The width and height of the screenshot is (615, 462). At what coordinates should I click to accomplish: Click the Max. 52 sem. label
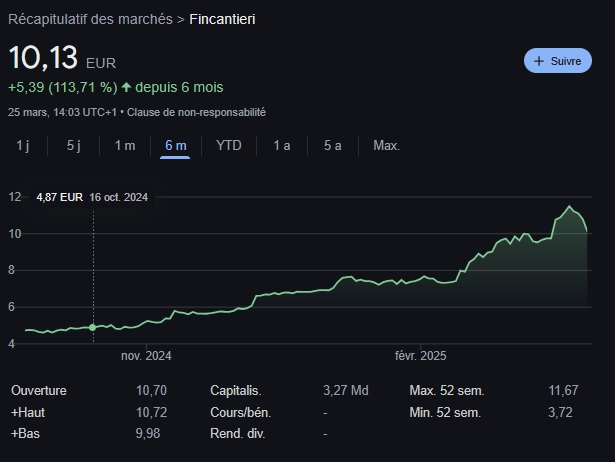click(x=445, y=390)
